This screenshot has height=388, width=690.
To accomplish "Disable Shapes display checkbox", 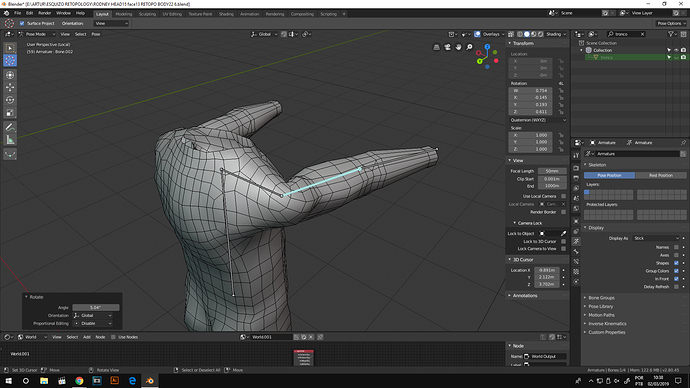I will coord(676,263).
